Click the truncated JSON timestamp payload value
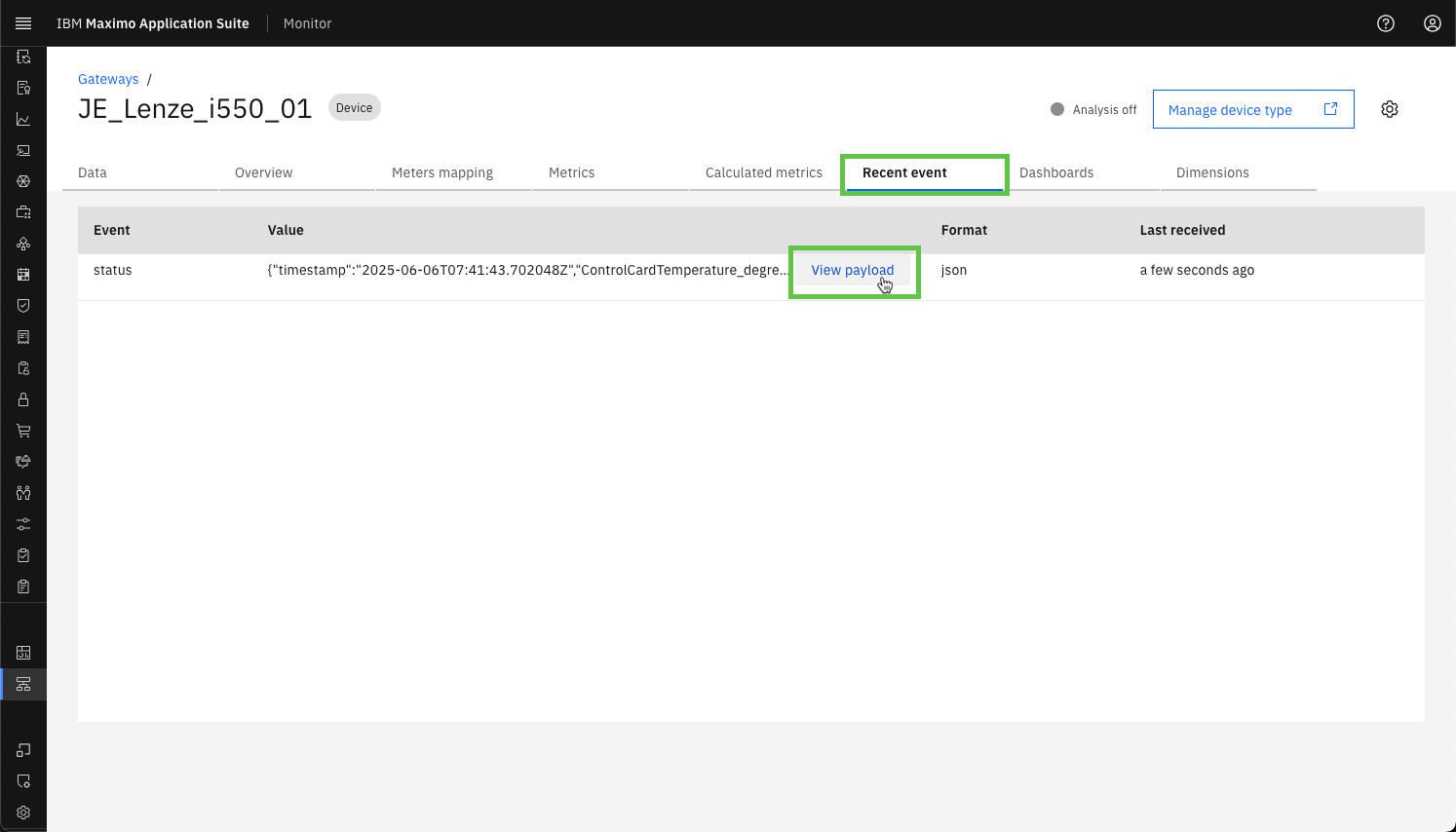 point(528,270)
